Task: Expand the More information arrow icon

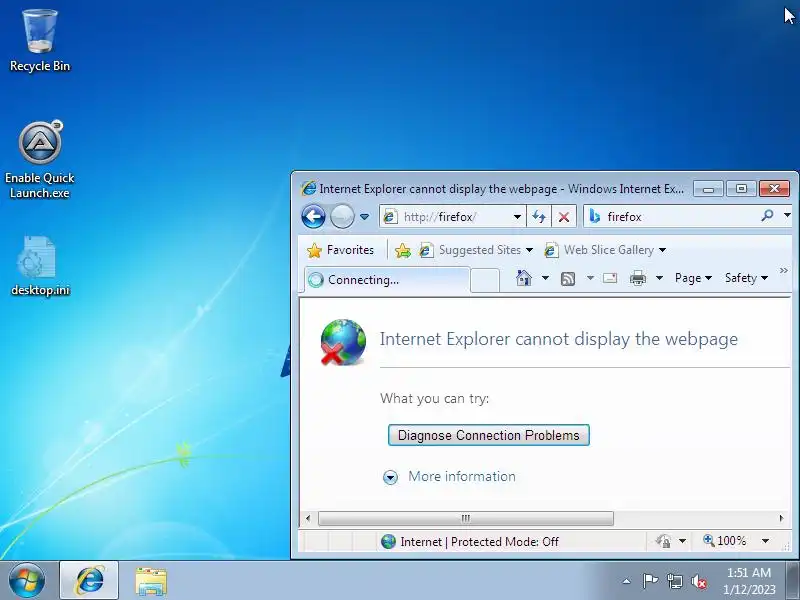Action: coord(390,477)
